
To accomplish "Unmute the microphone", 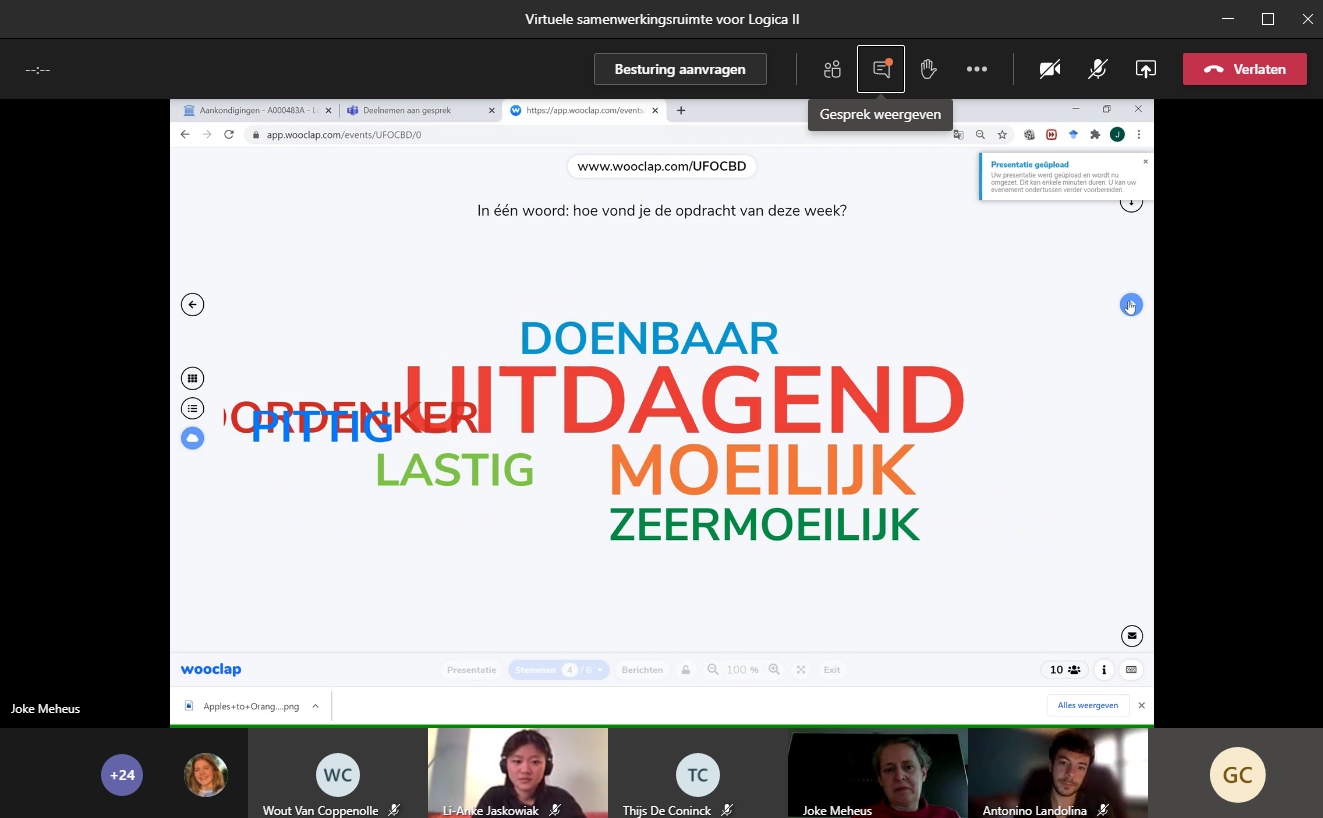I will 1097,69.
